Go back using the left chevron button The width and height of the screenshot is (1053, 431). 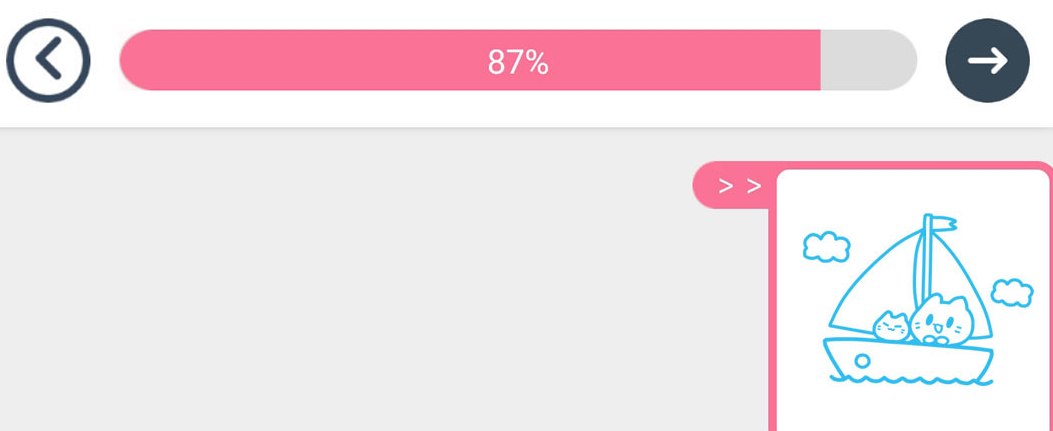[x=48, y=60]
